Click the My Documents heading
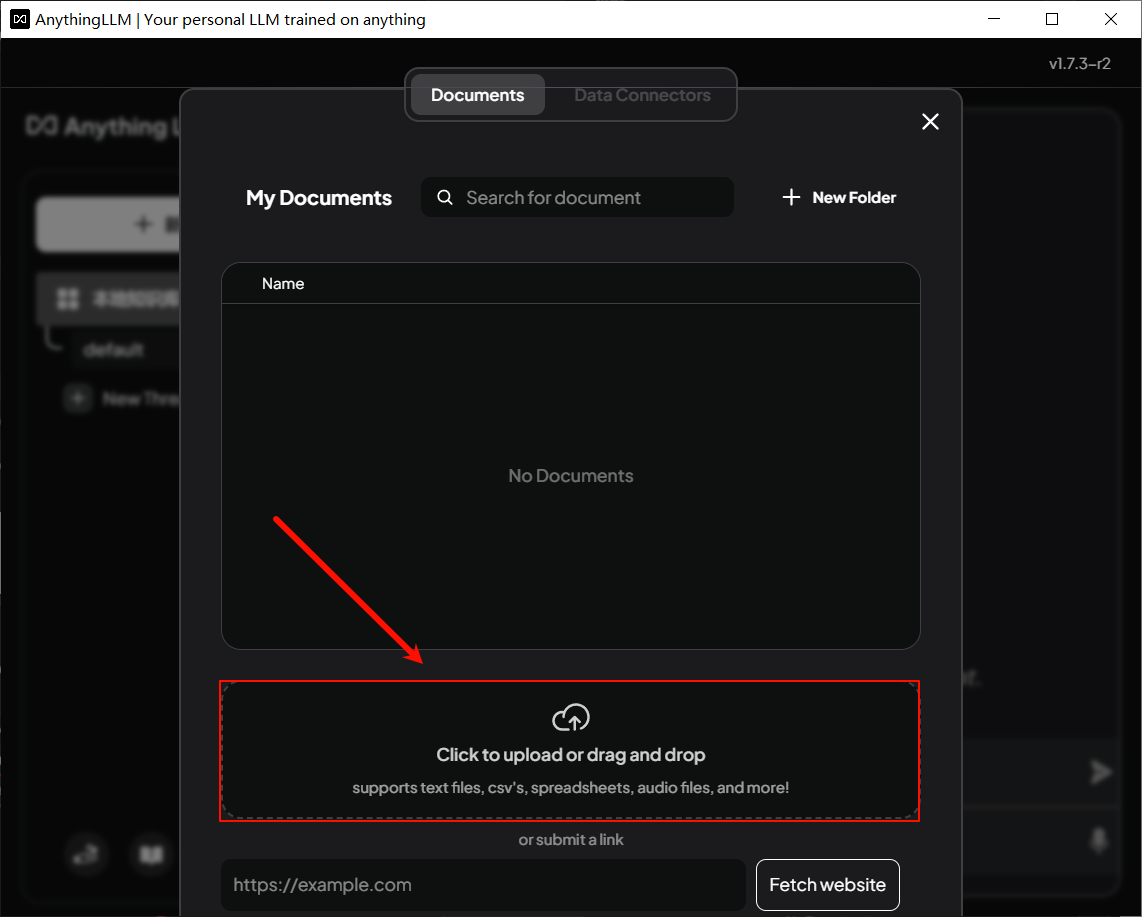1142x917 pixels. click(x=319, y=198)
